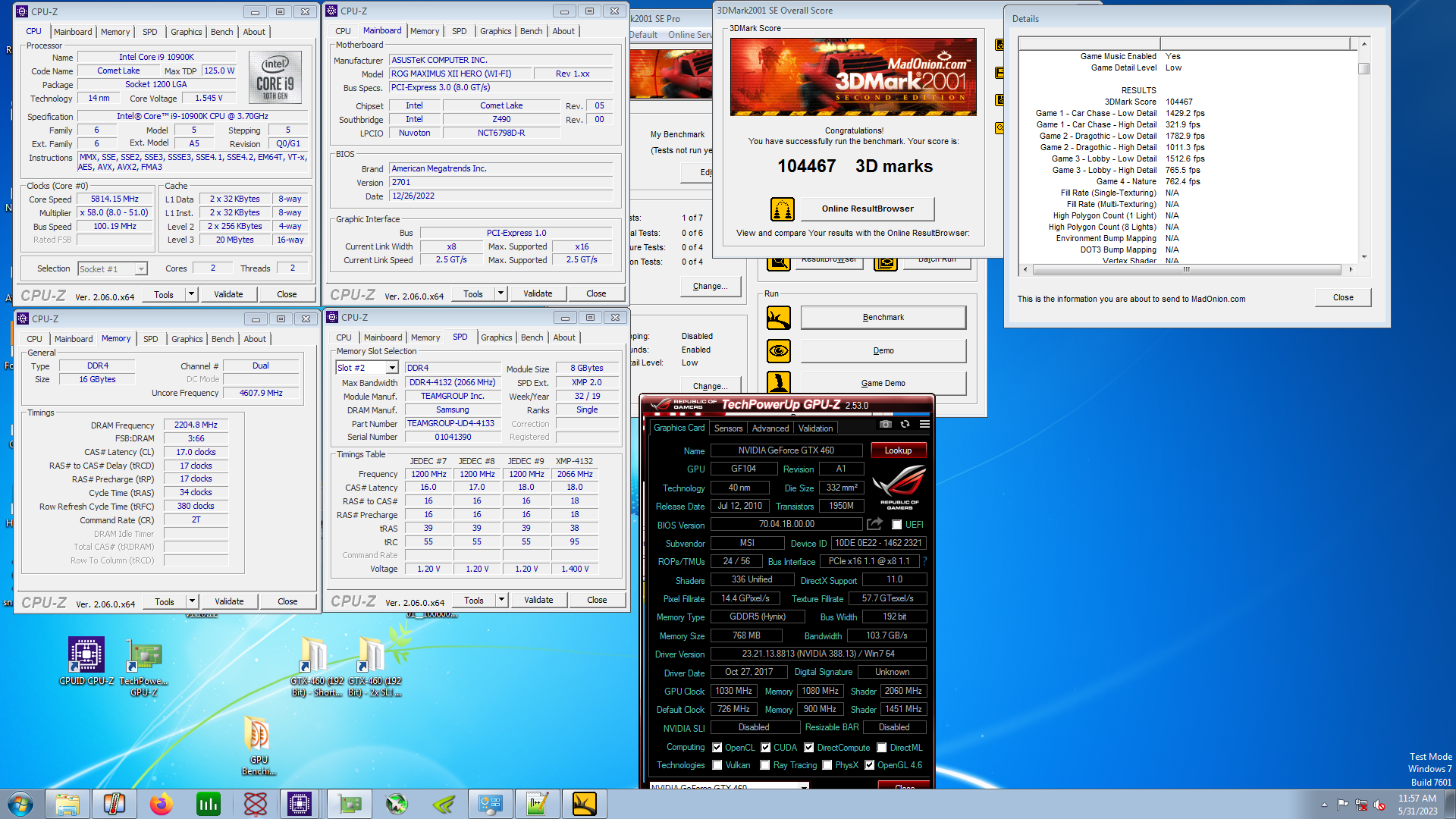Click the Game Demo icon in 3DMark
Screen dimensions: 1456x819
(779, 382)
